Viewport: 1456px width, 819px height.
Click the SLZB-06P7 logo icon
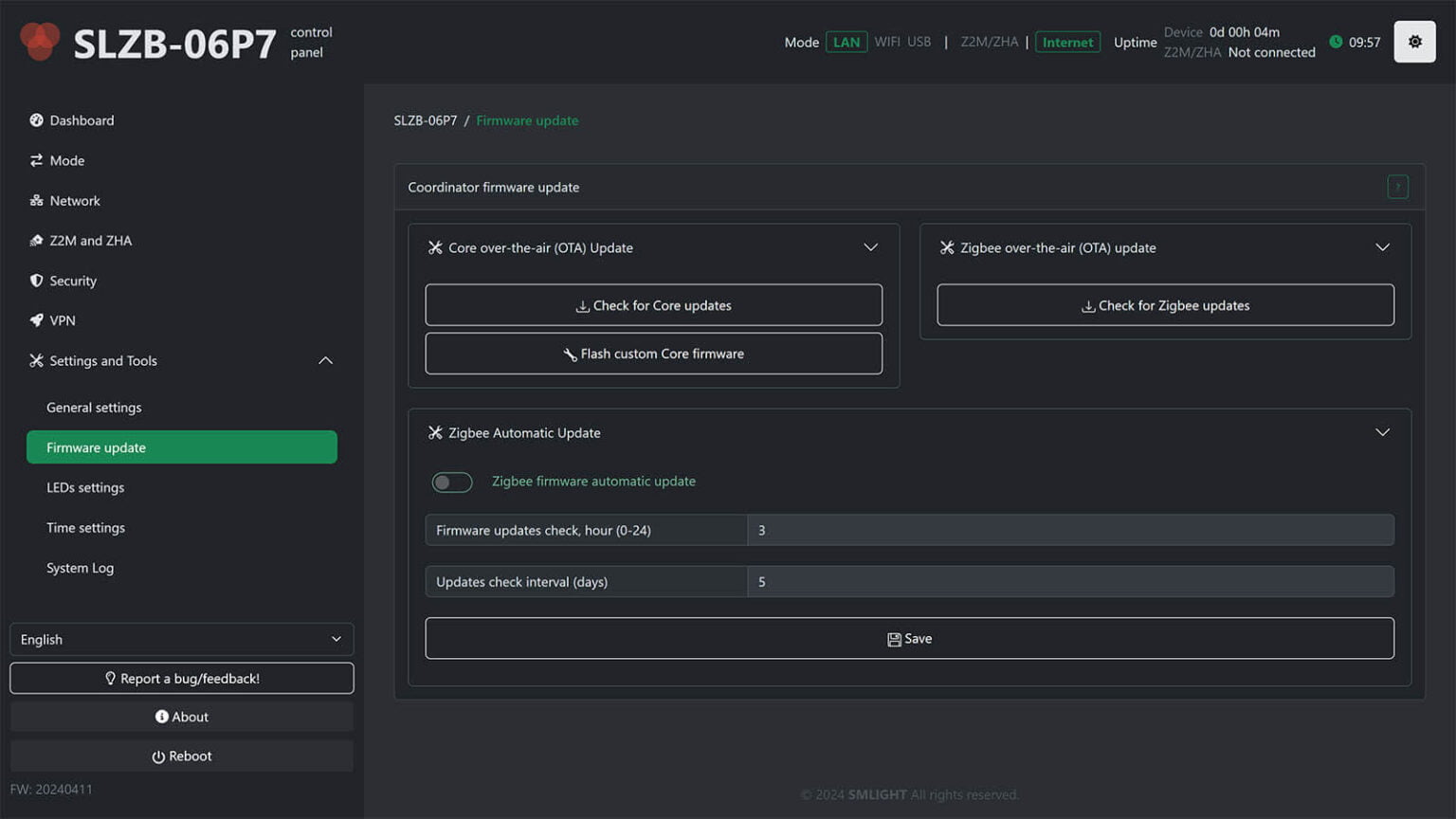tap(40, 42)
